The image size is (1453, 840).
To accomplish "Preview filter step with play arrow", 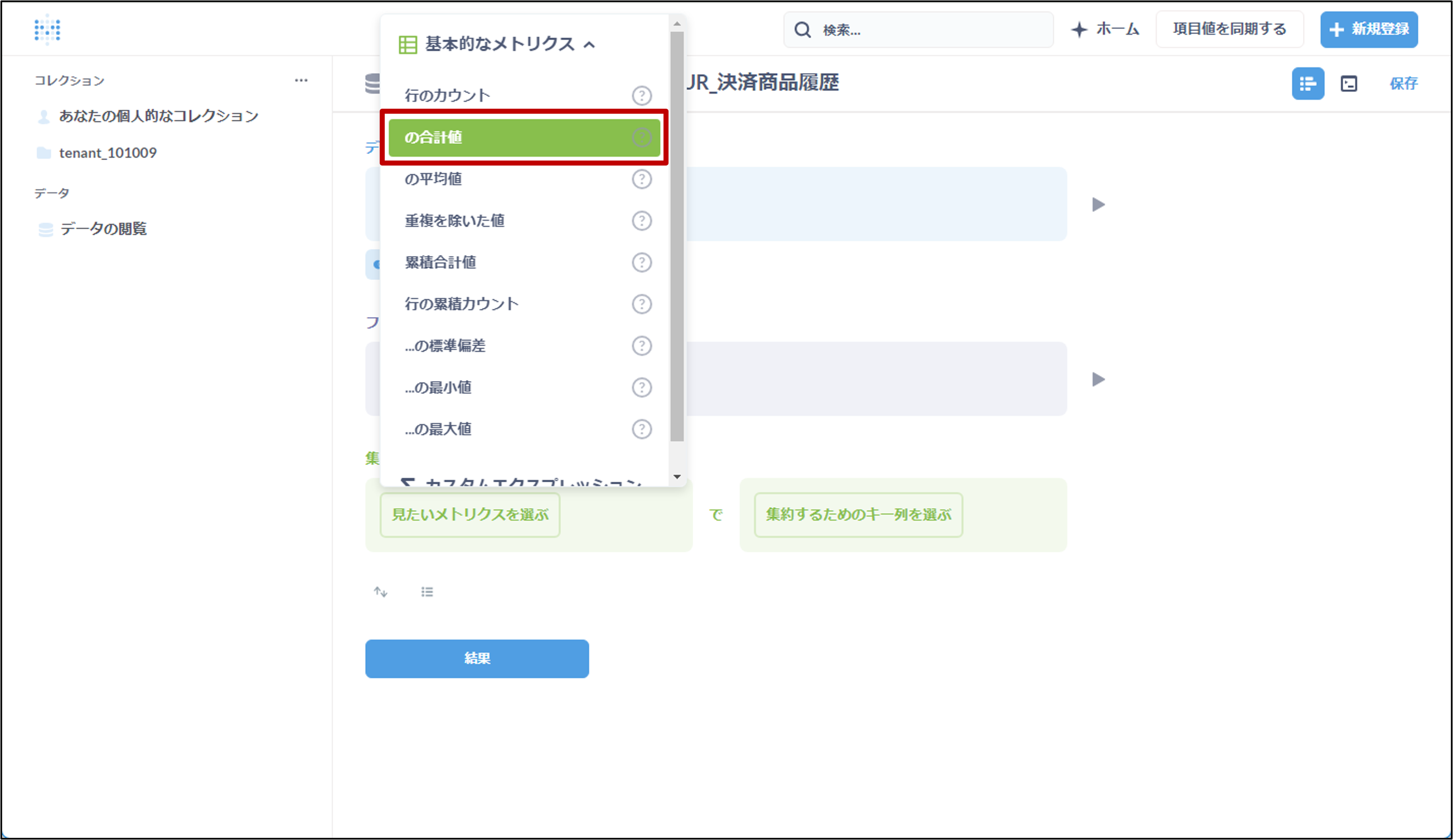I will tap(1098, 380).
